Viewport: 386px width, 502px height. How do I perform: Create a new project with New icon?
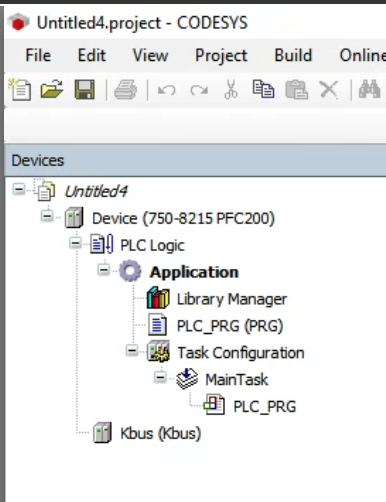point(20,89)
